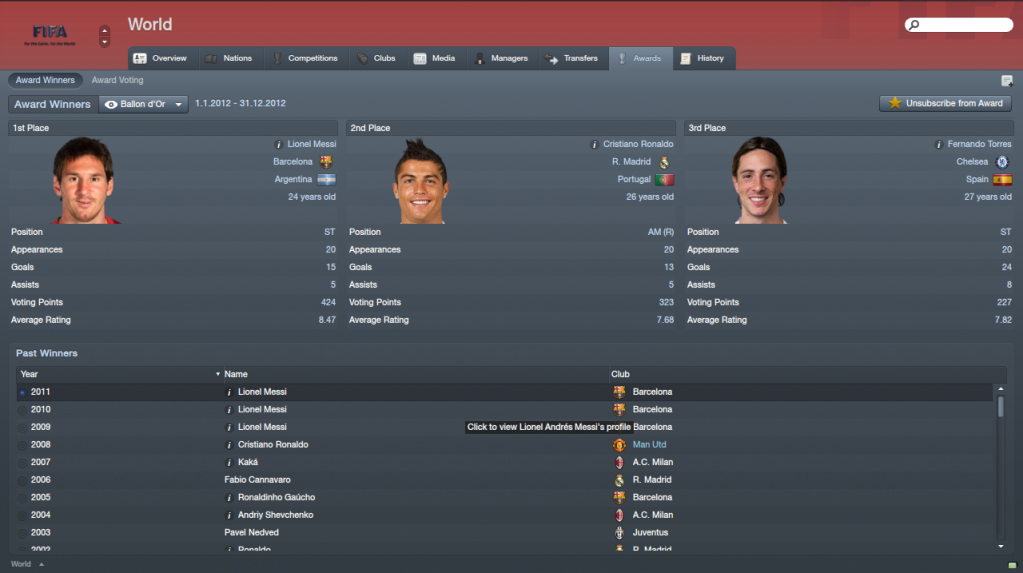
Task: Click the Real Madrid crest beside Cristiano Ronaldo
Action: 664,162
